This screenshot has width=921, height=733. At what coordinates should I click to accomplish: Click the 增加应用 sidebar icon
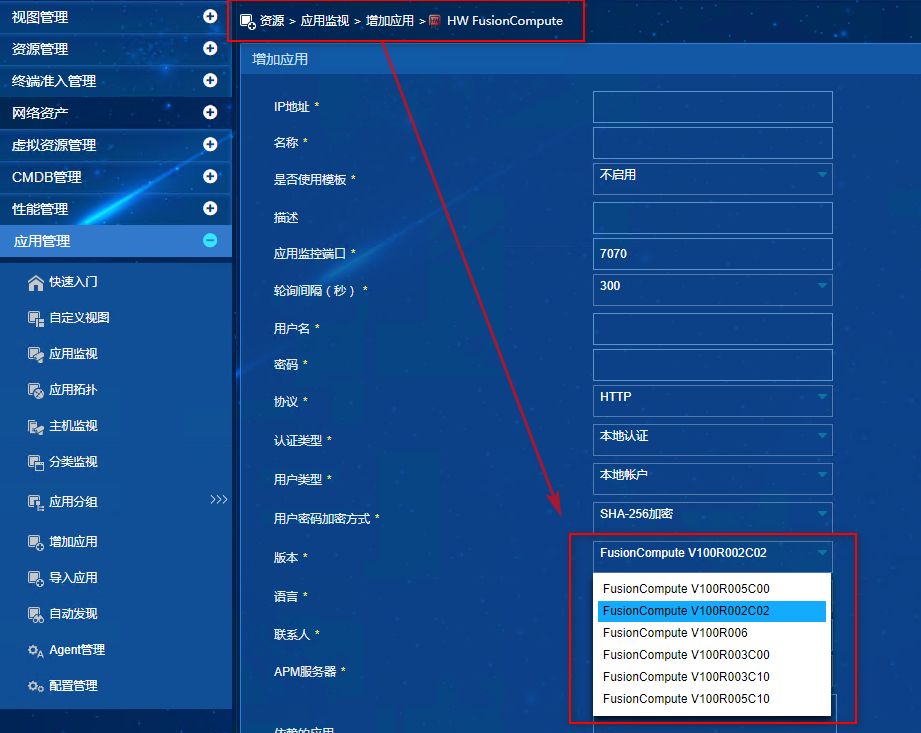point(35,542)
